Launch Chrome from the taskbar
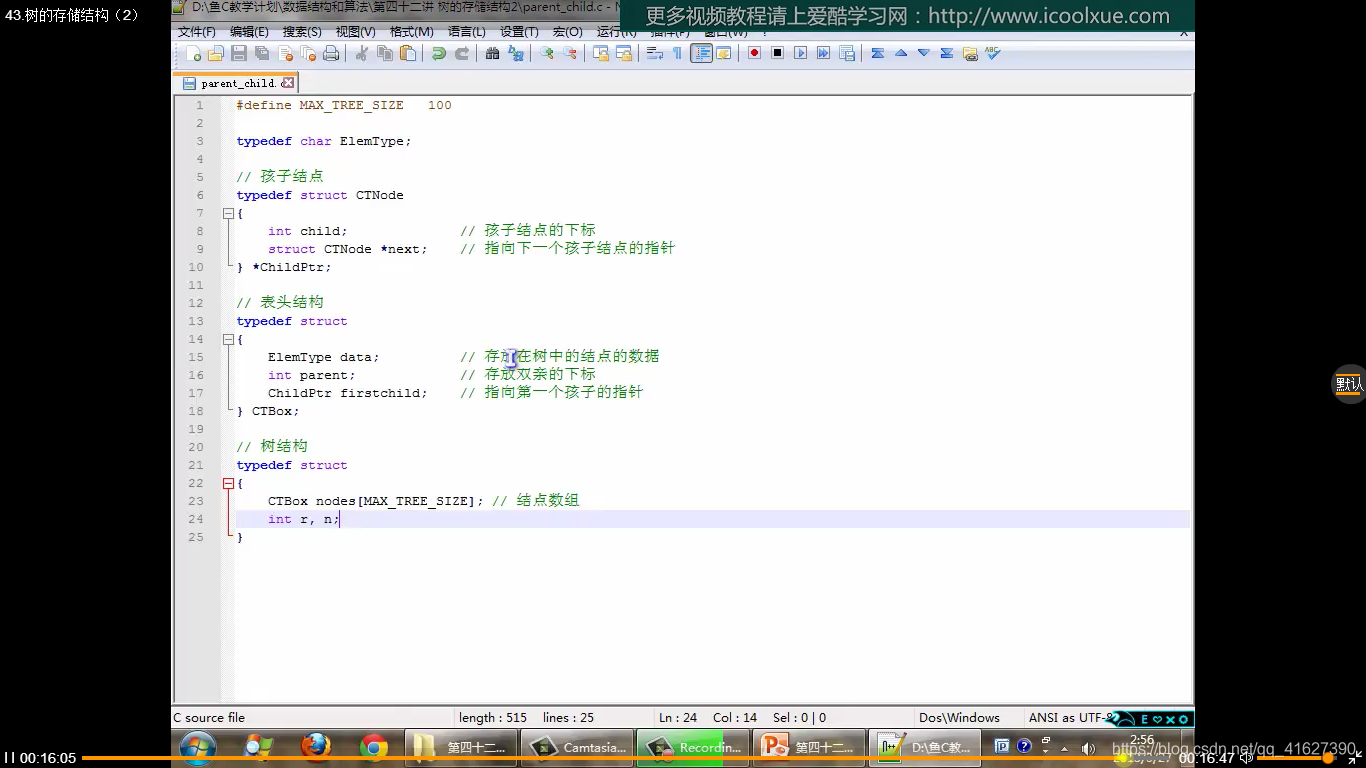Viewport: 1366px width, 768px height. coord(374,747)
